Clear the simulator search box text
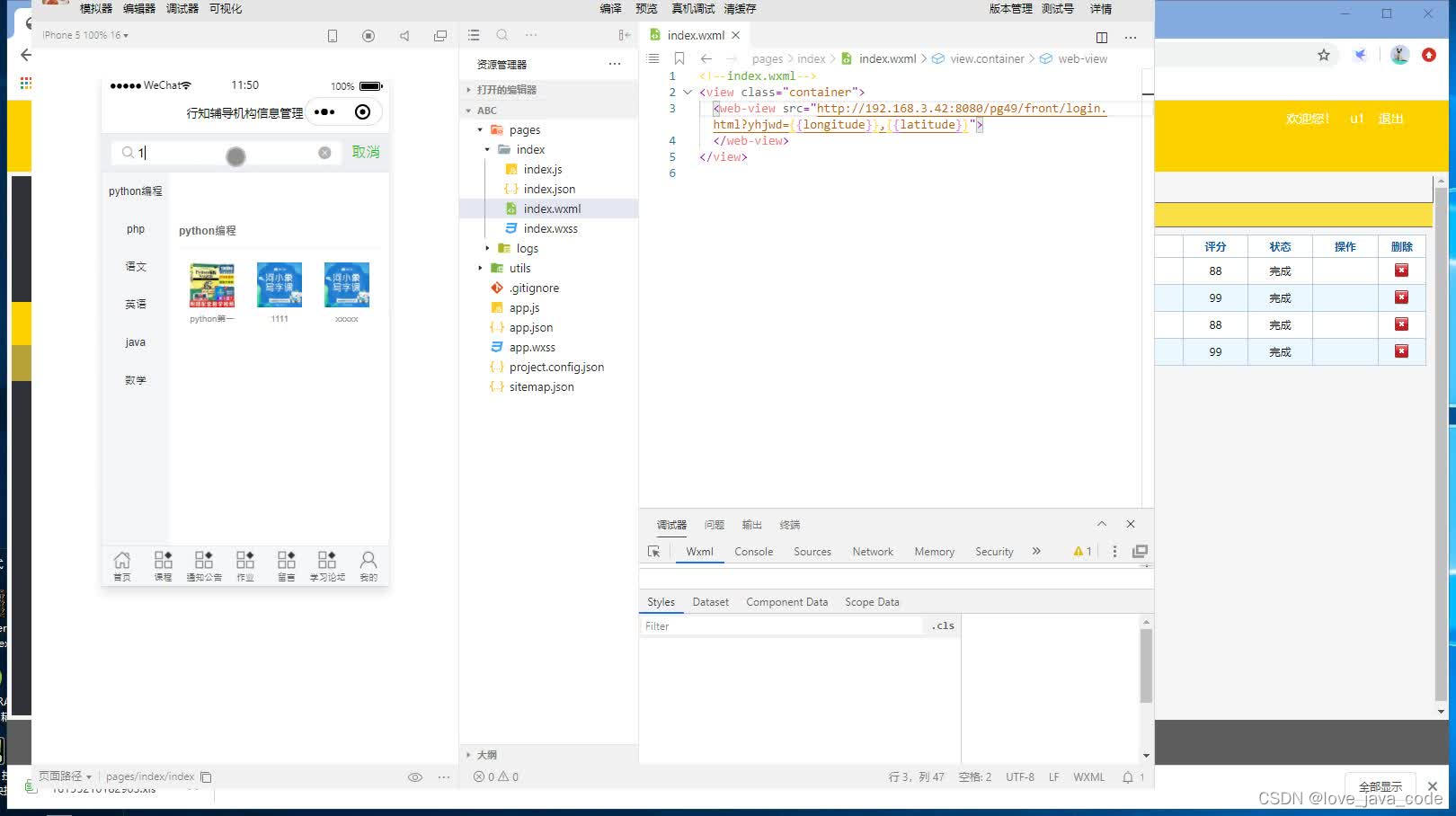1456x816 pixels. pyautogui.click(x=324, y=153)
